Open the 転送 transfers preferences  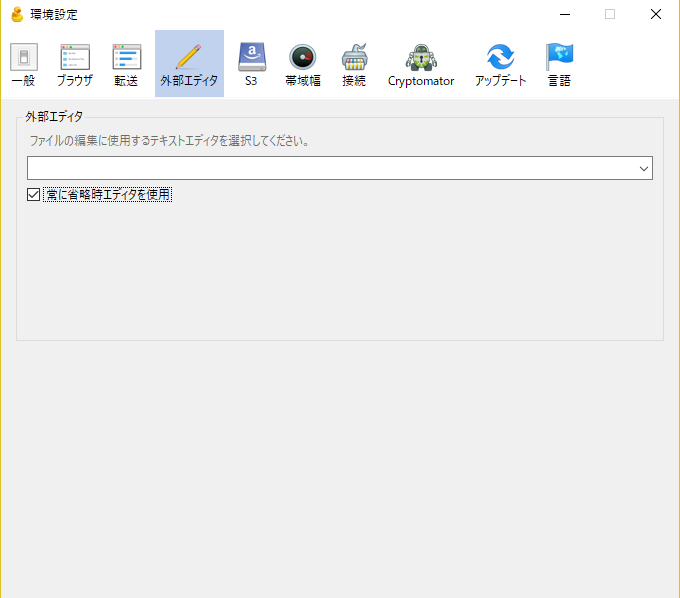click(x=126, y=64)
